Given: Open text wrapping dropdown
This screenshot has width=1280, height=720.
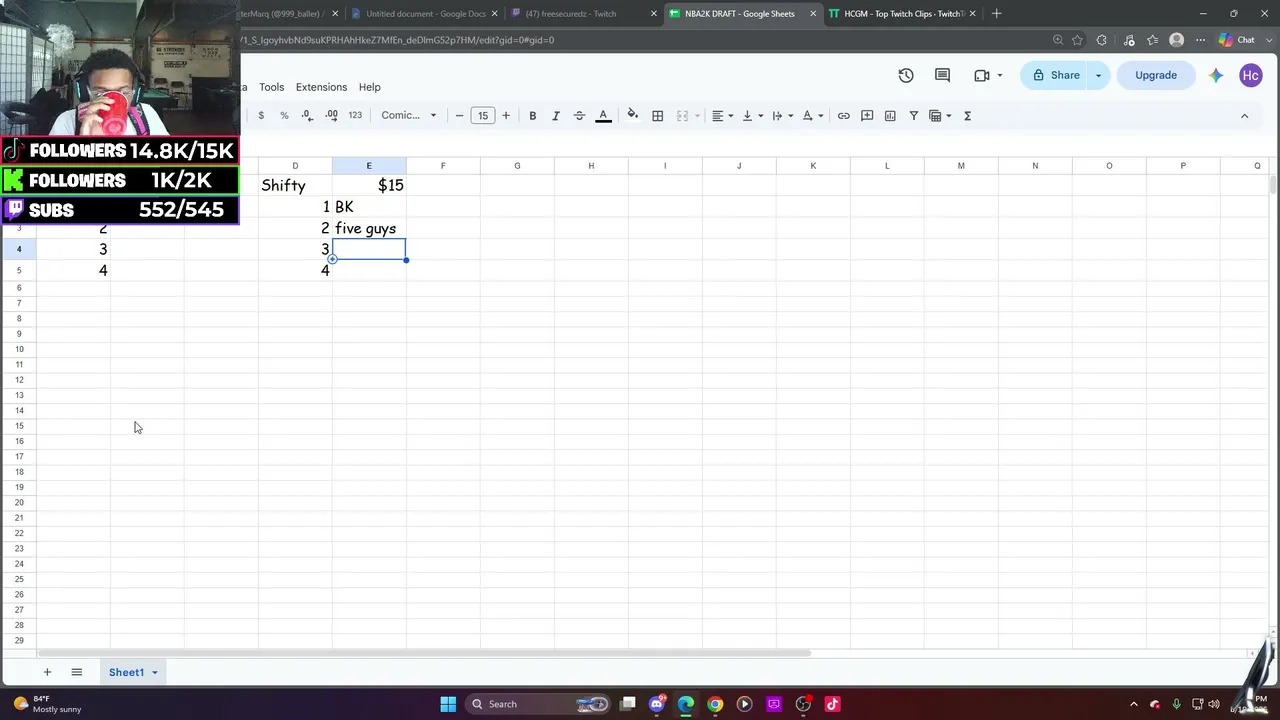Looking at the screenshot, I should pos(783,116).
